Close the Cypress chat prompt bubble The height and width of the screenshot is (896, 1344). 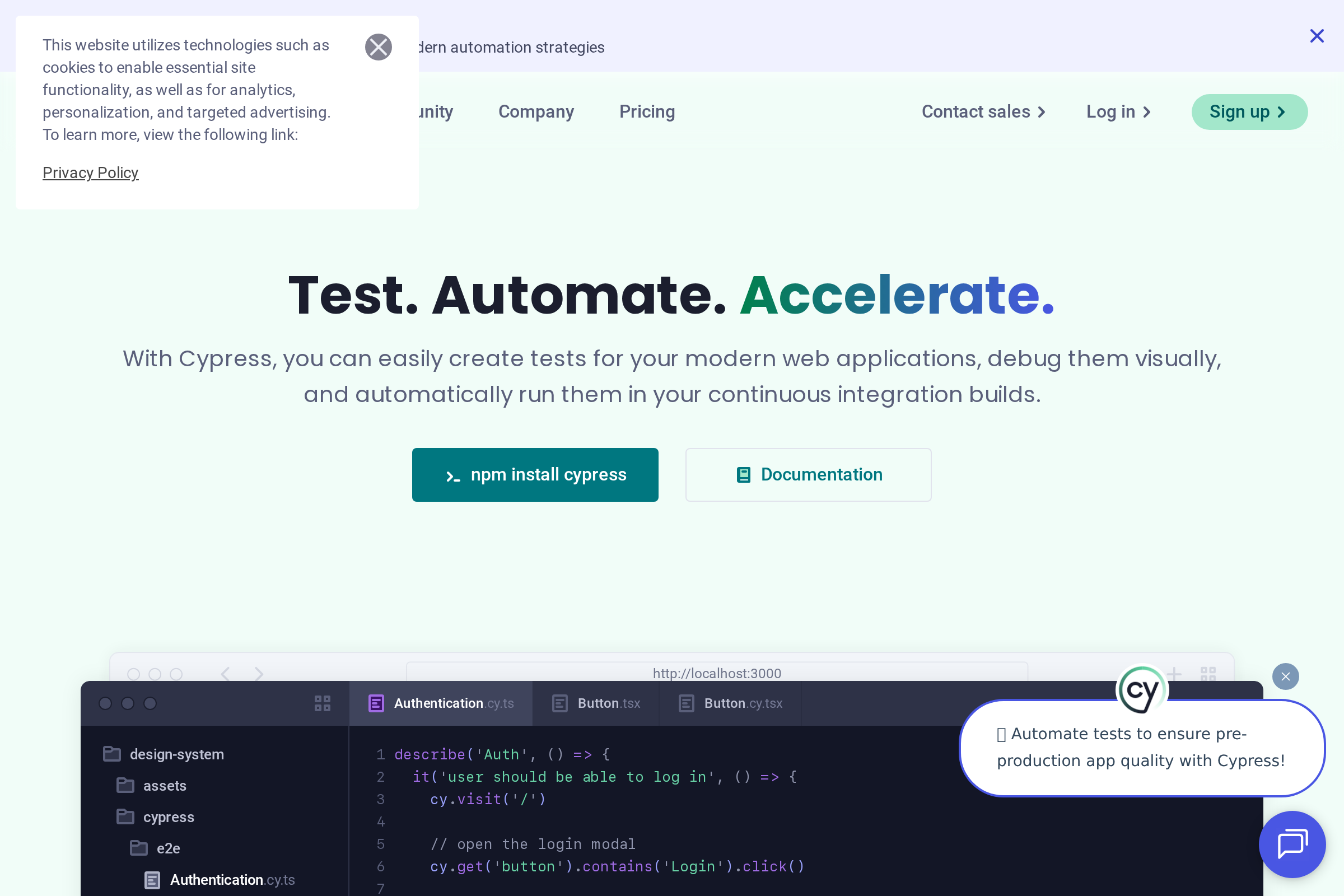1286,676
